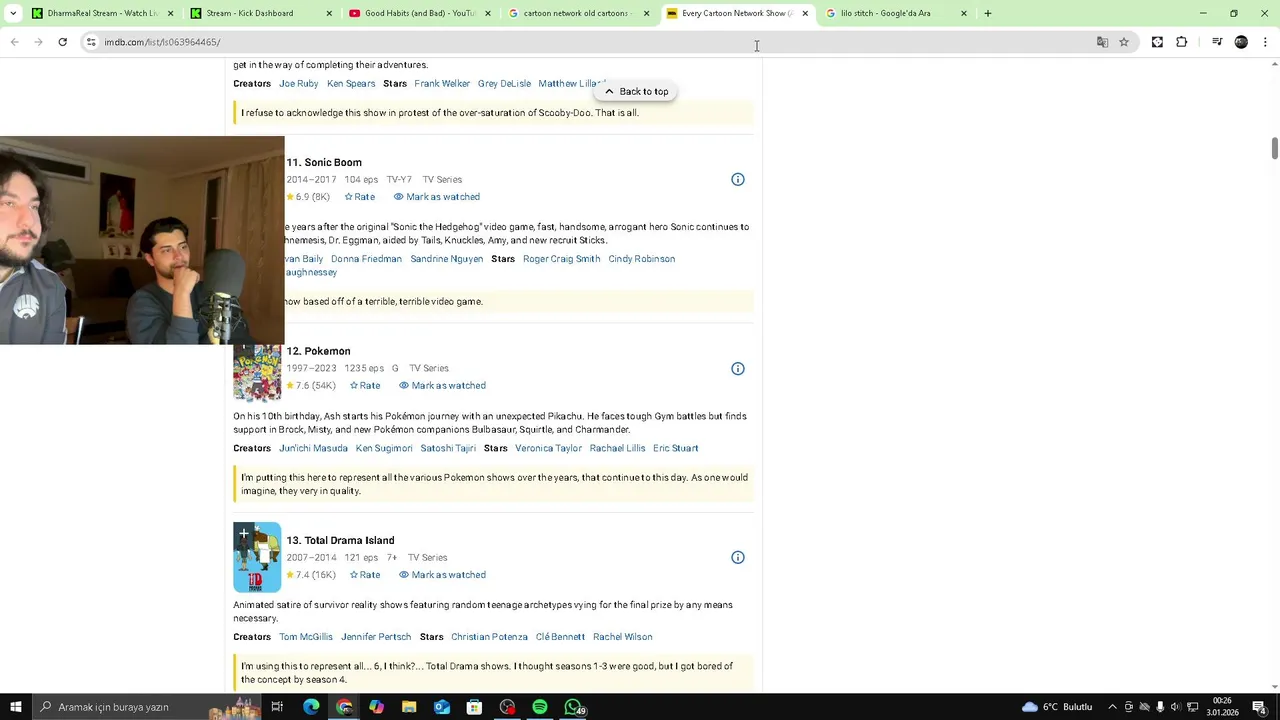Open Spotify from taskbar

coord(540,707)
